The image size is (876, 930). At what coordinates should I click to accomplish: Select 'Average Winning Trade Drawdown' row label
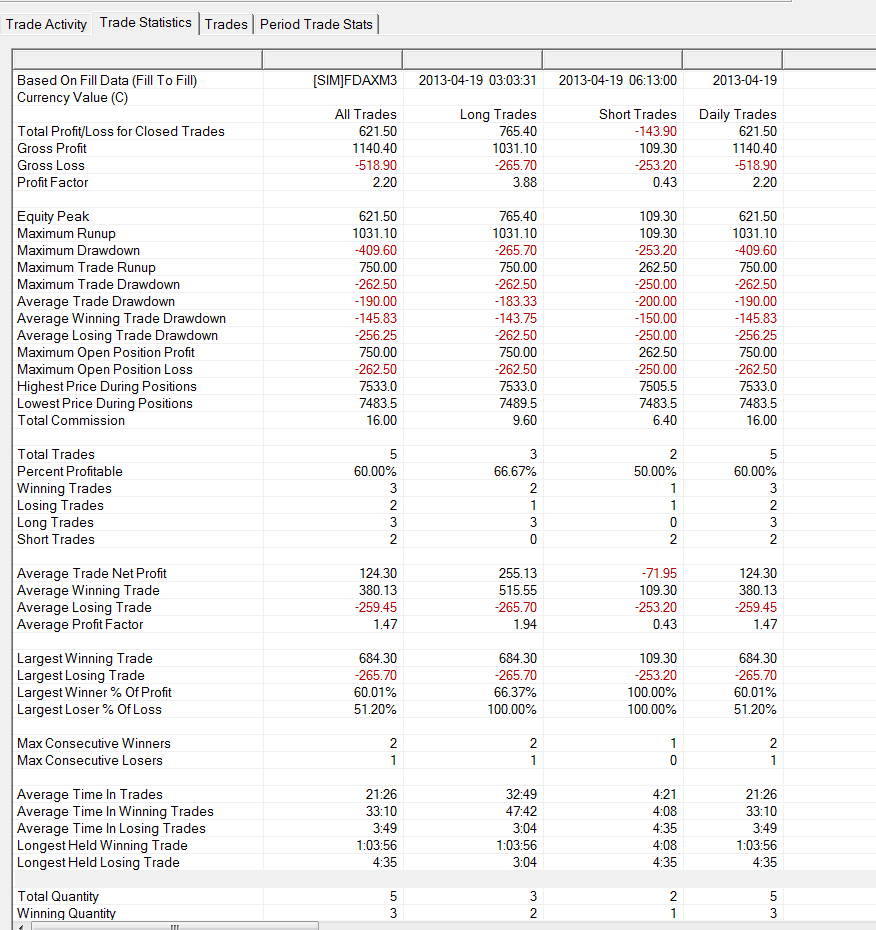pos(122,319)
